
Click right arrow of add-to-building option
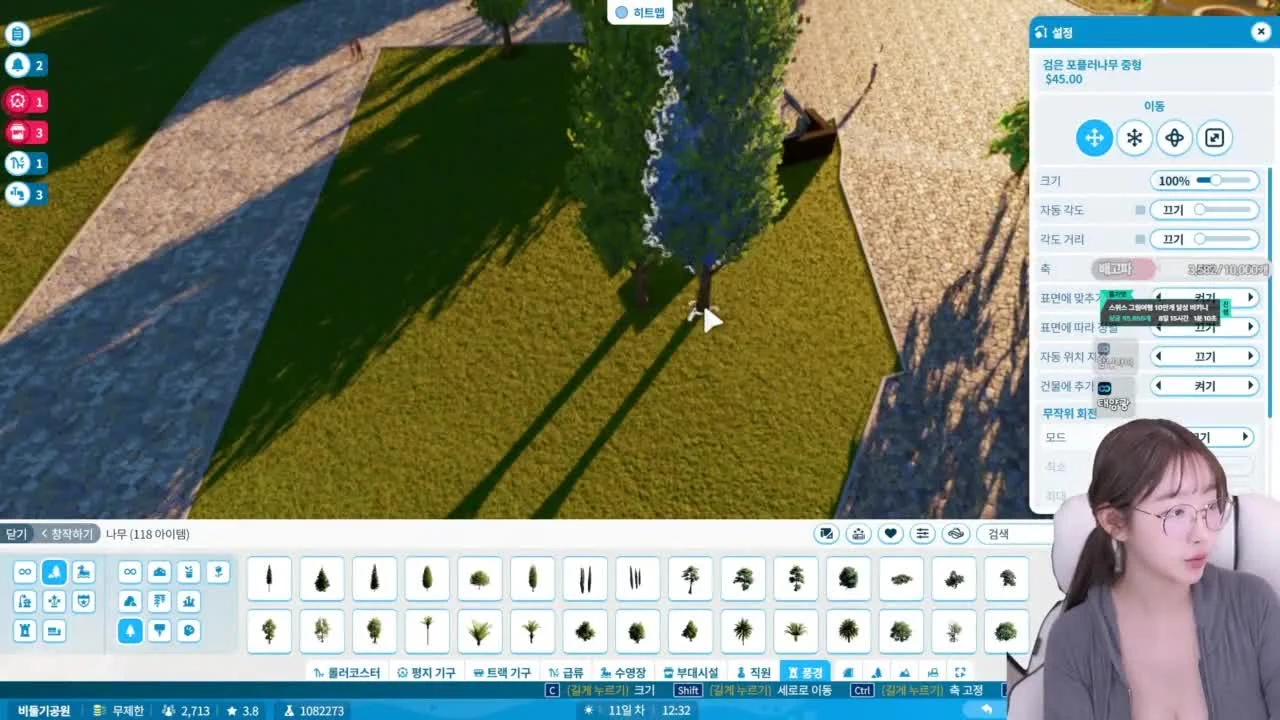click(x=1250, y=386)
